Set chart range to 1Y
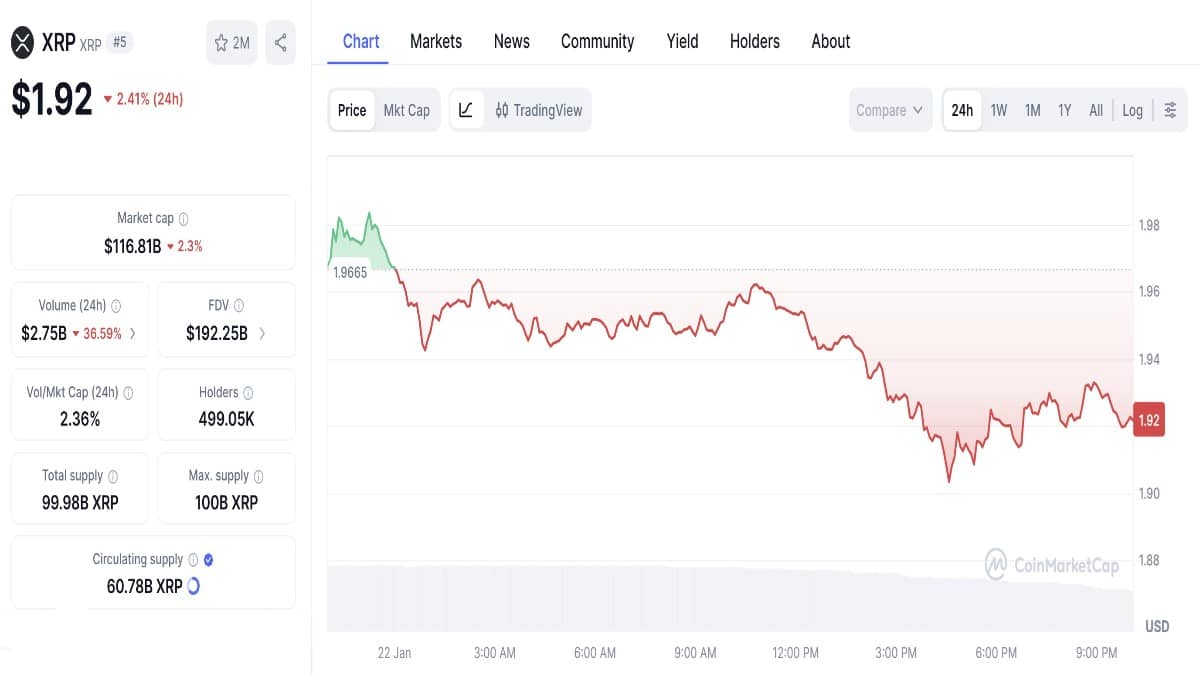 click(x=1065, y=110)
